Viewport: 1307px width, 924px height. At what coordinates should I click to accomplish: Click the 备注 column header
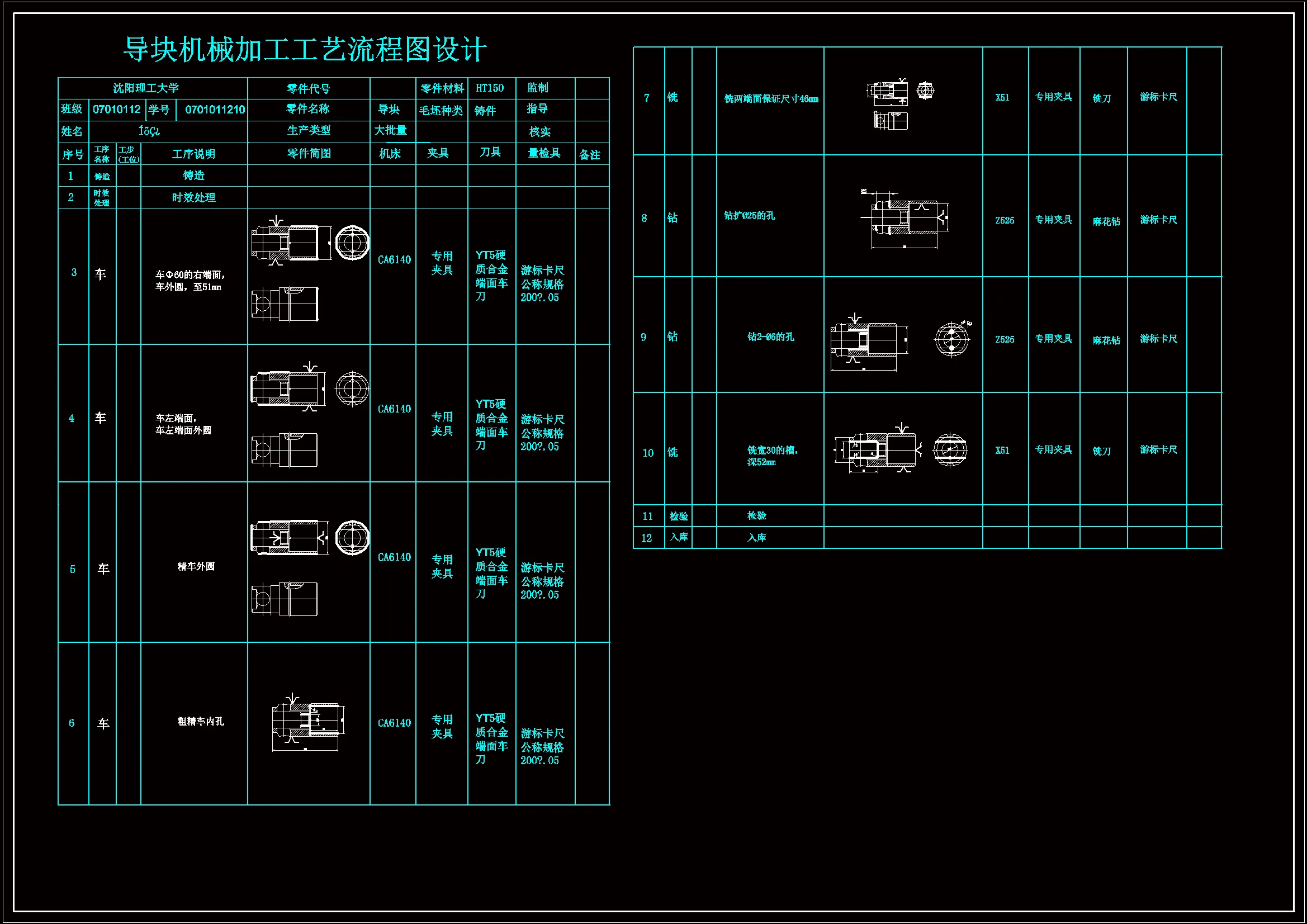pyautogui.click(x=590, y=155)
